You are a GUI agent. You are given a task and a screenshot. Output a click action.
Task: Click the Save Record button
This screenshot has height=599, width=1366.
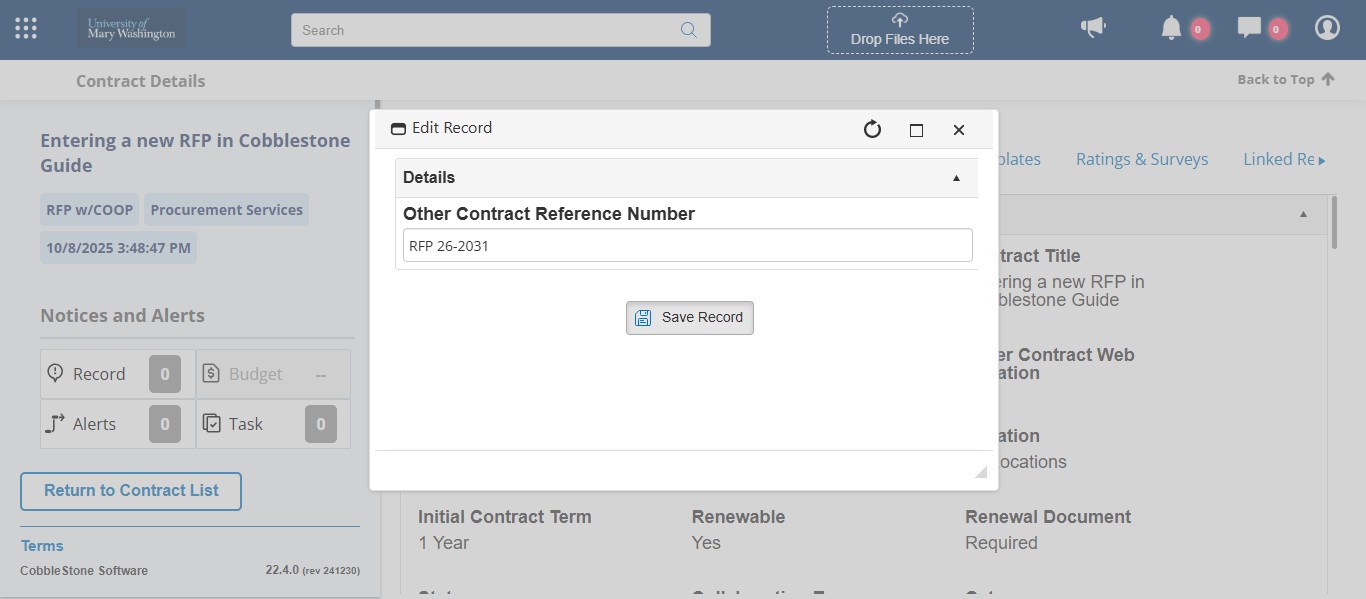tap(689, 318)
